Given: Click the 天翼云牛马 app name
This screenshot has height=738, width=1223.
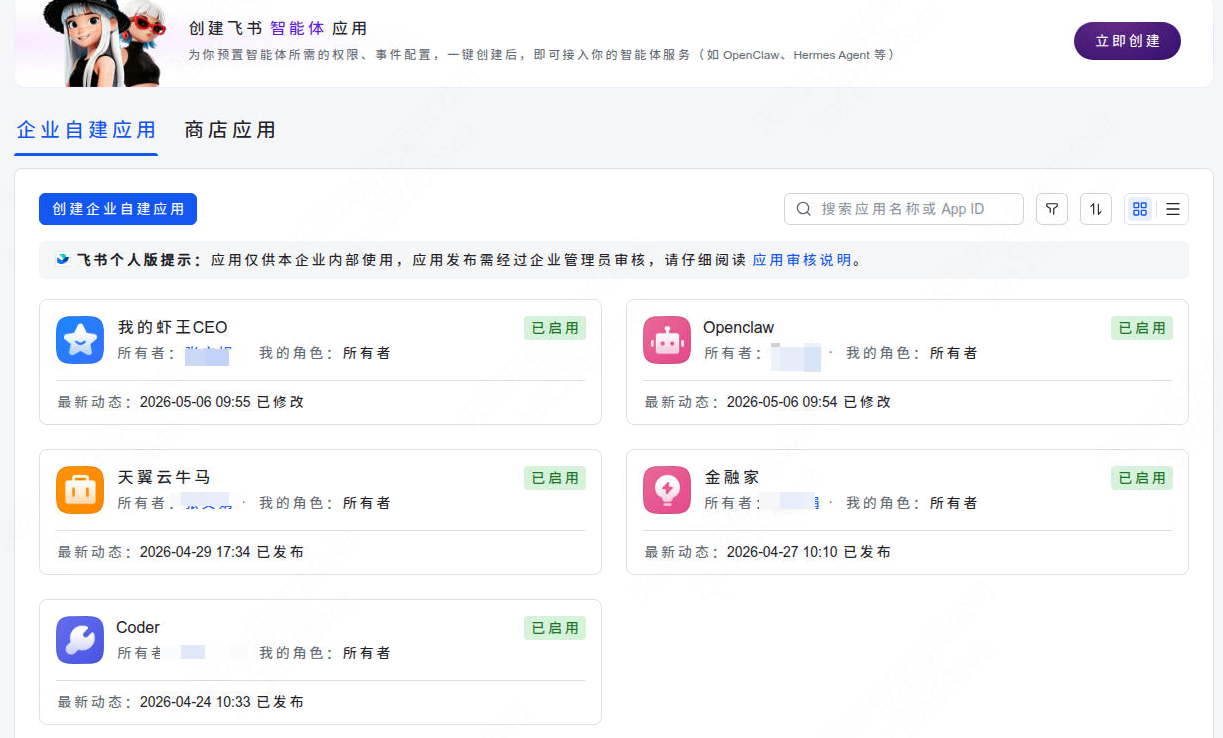Looking at the screenshot, I should coord(164,477).
